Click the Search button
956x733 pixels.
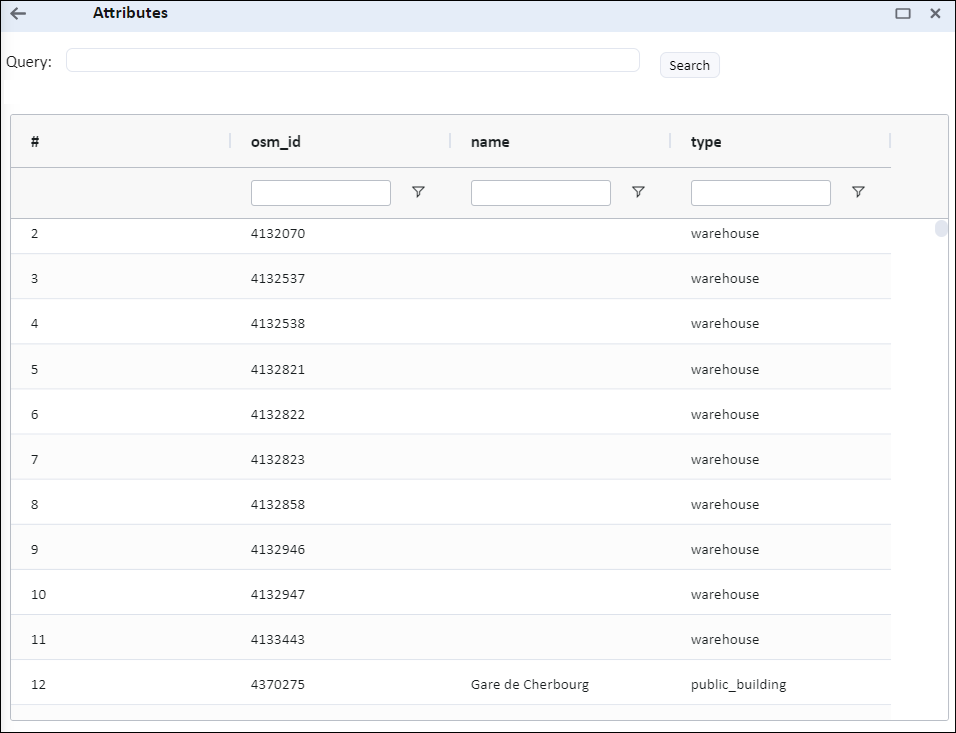pyautogui.click(x=689, y=66)
